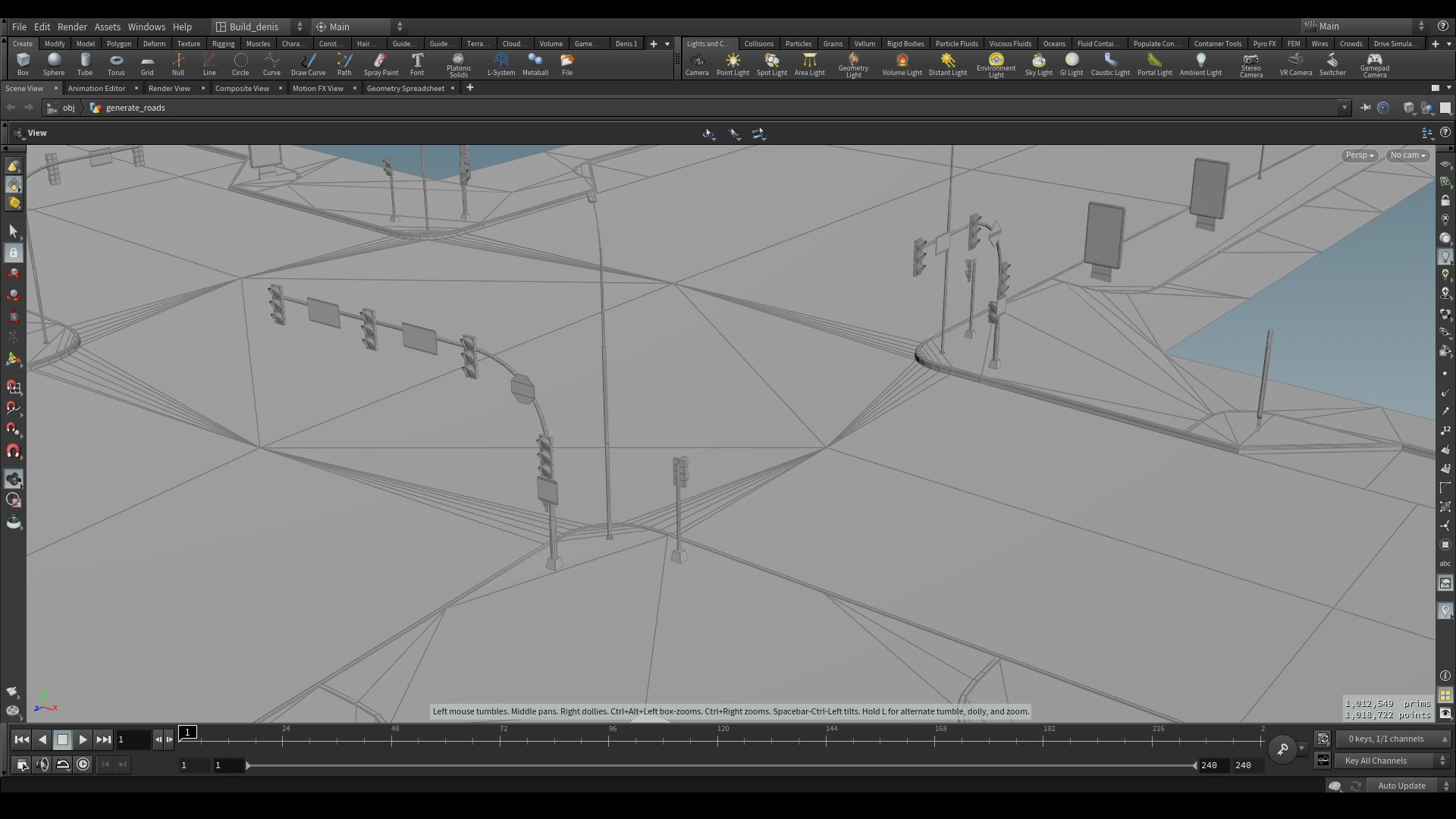Create an Area Light
1456x819 pixels.
(x=810, y=64)
